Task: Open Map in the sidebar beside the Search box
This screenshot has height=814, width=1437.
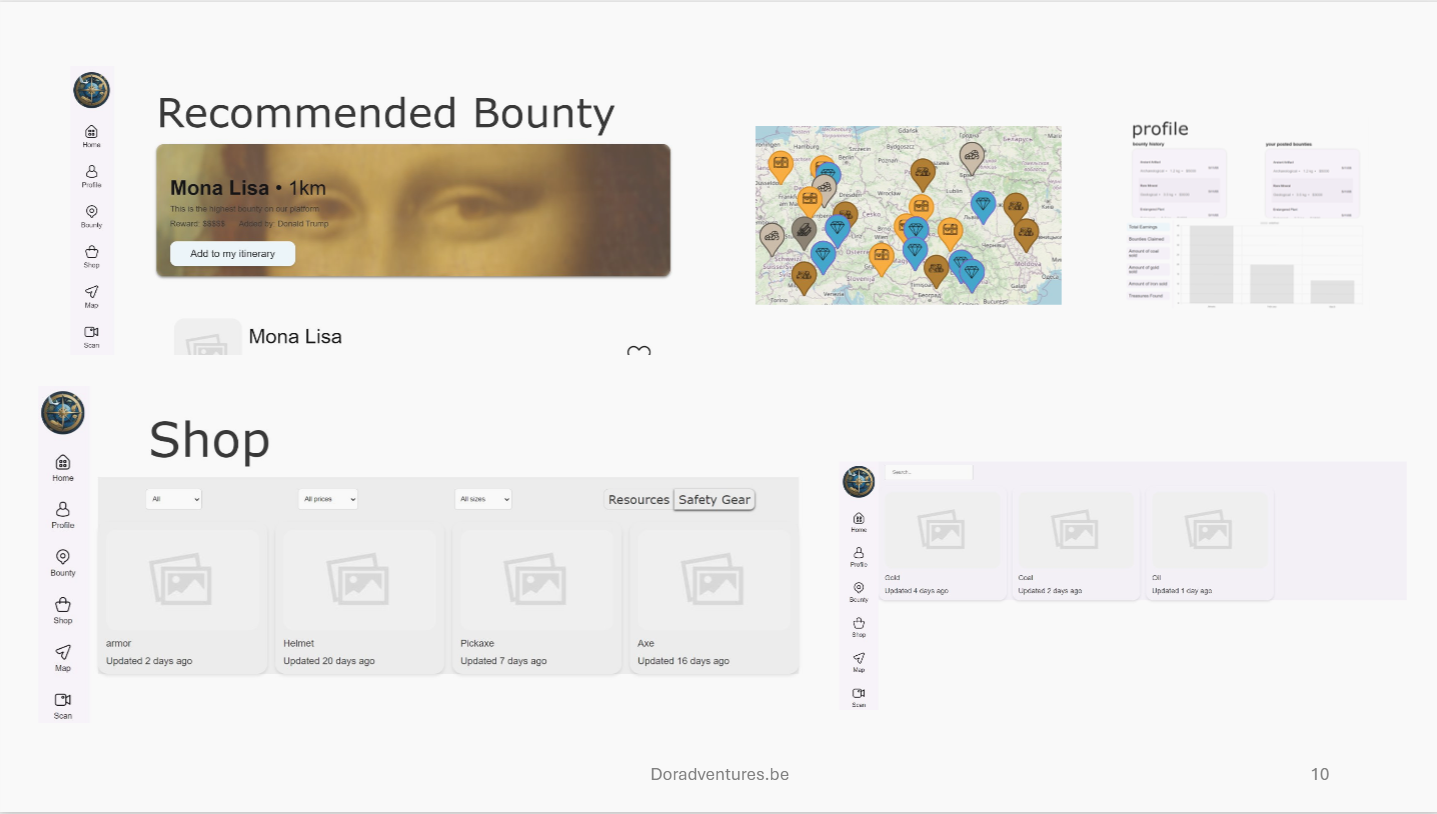Action: (x=859, y=662)
